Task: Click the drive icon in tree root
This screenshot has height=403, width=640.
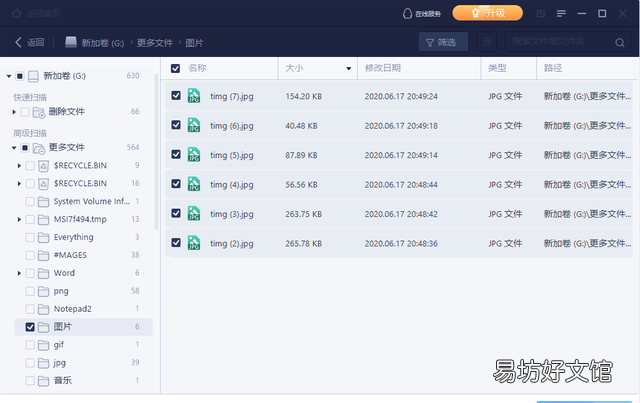Action: point(33,76)
